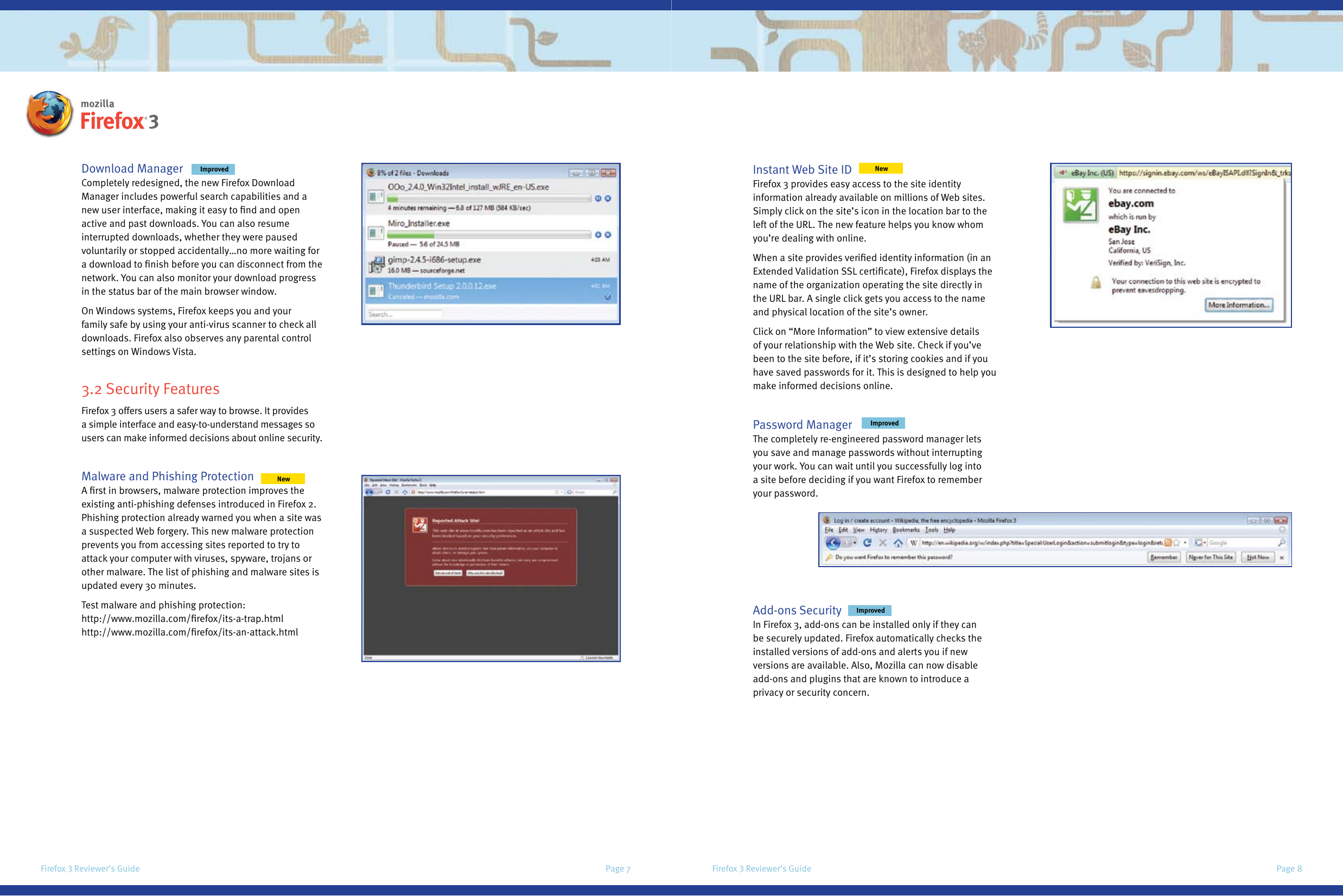This screenshot has width=1343, height=896.
Task: Click the Wikipedia favicon in the address bar
Action: point(913,542)
